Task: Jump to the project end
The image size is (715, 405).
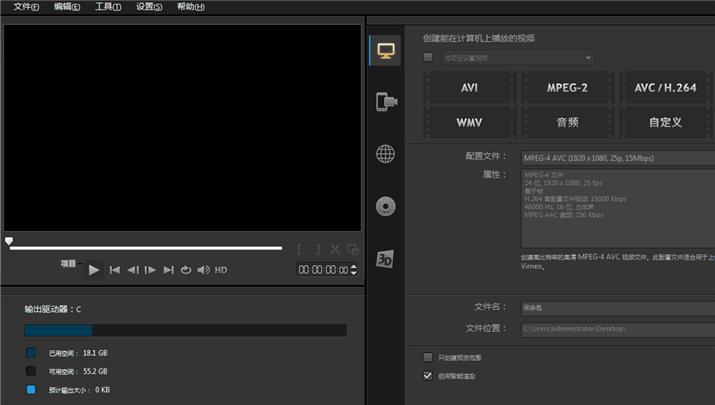Action: point(168,270)
